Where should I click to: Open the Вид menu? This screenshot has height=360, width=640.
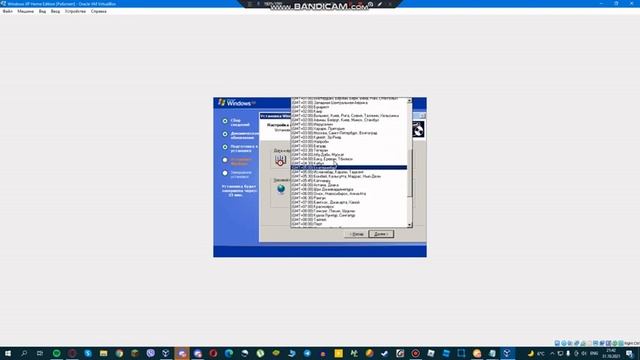42,11
